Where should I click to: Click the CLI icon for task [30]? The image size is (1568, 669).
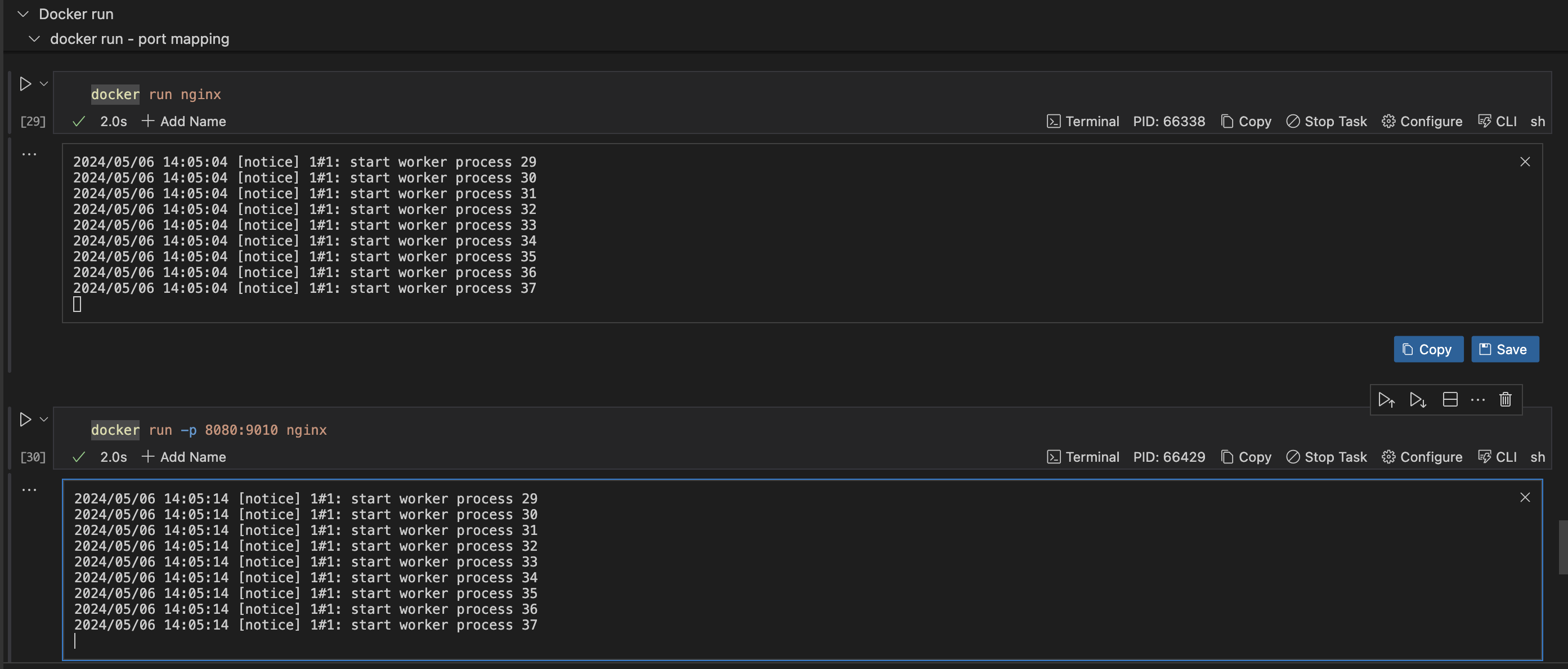(x=1485, y=457)
